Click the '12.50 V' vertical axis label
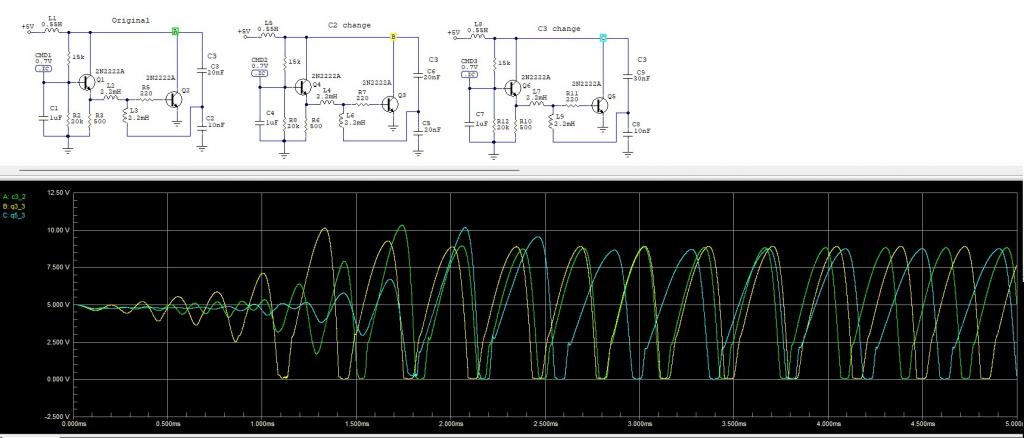The height and width of the screenshot is (438, 1024). [59, 193]
